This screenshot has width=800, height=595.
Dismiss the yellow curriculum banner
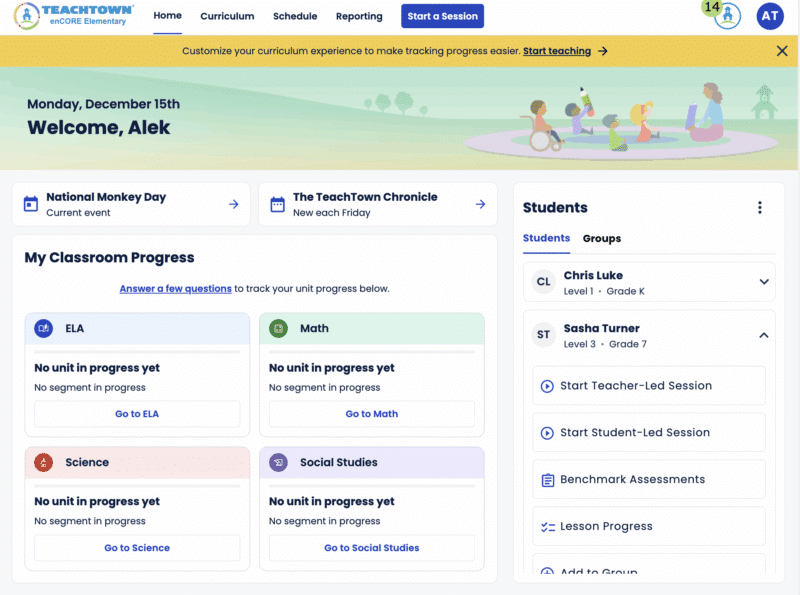782,51
